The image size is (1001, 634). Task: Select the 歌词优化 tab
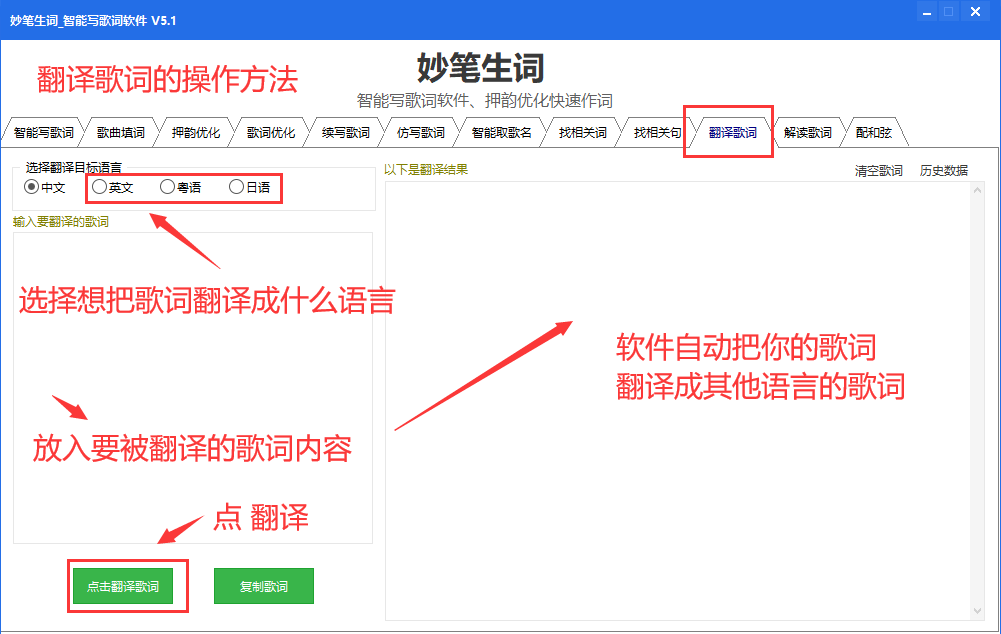tap(271, 133)
